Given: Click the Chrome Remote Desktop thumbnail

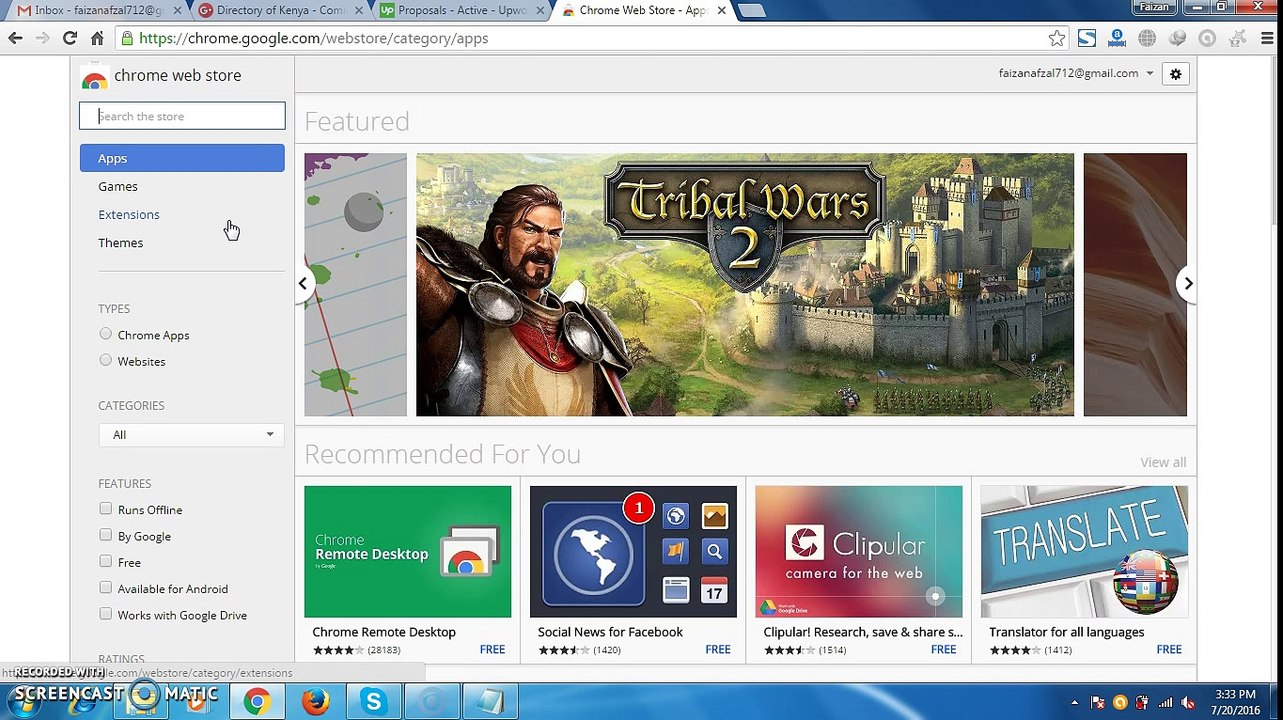Looking at the screenshot, I should 407,552.
